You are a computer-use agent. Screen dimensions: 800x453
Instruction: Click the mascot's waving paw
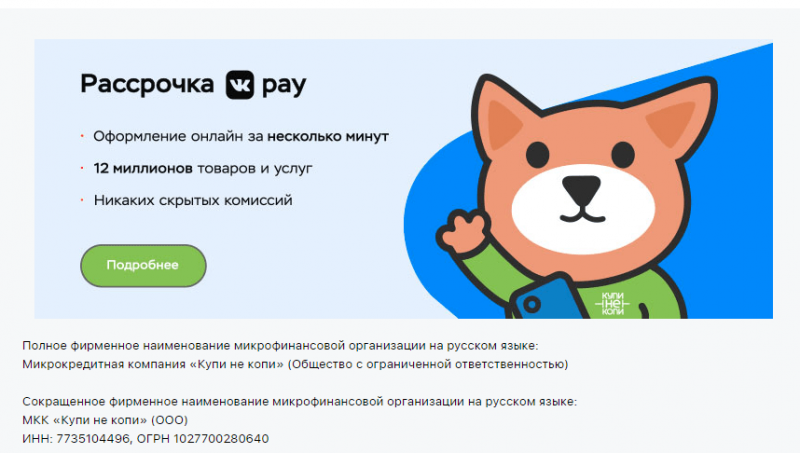pyautogui.click(x=462, y=232)
